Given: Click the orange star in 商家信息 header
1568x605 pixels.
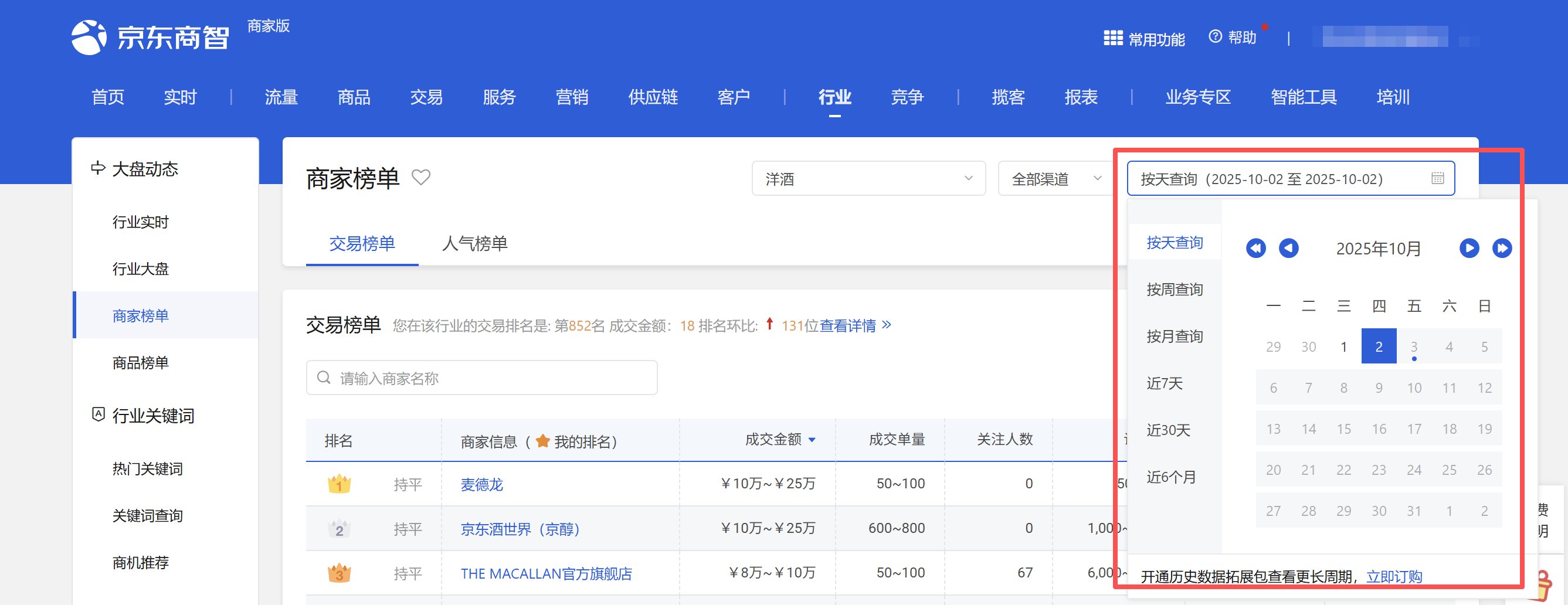Looking at the screenshot, I should pyautogui.click(x=542, y=441).
